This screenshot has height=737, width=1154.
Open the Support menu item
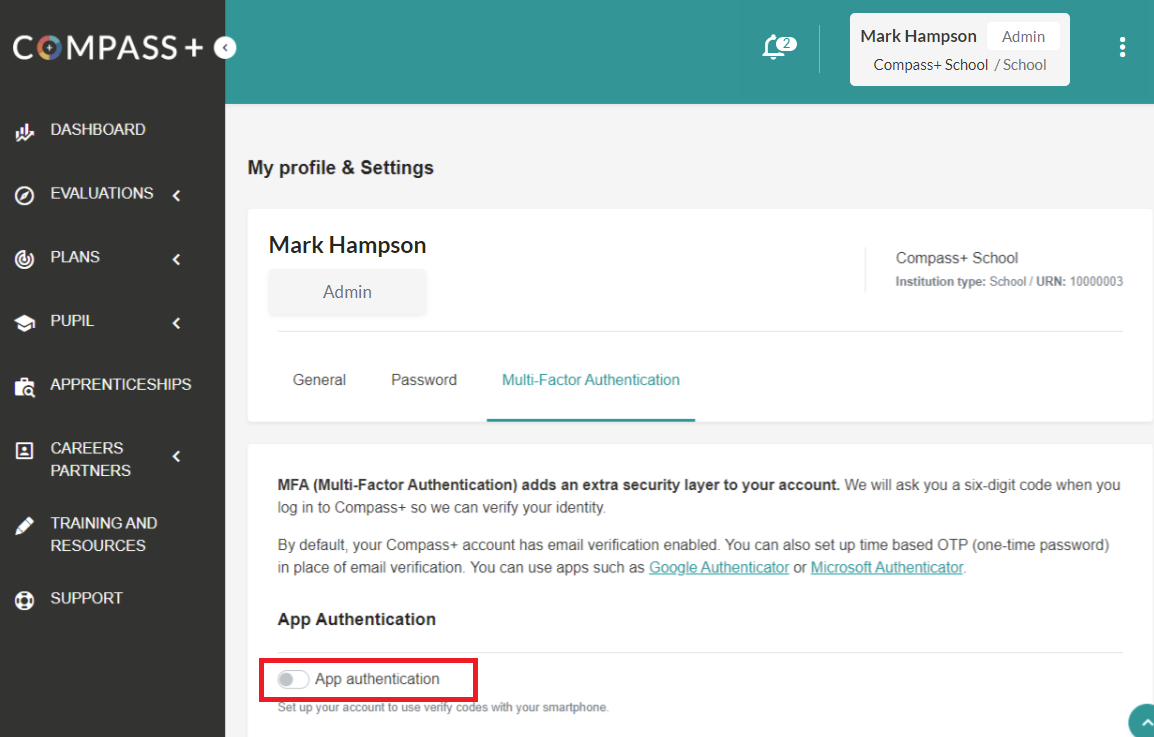coord(86,599)
